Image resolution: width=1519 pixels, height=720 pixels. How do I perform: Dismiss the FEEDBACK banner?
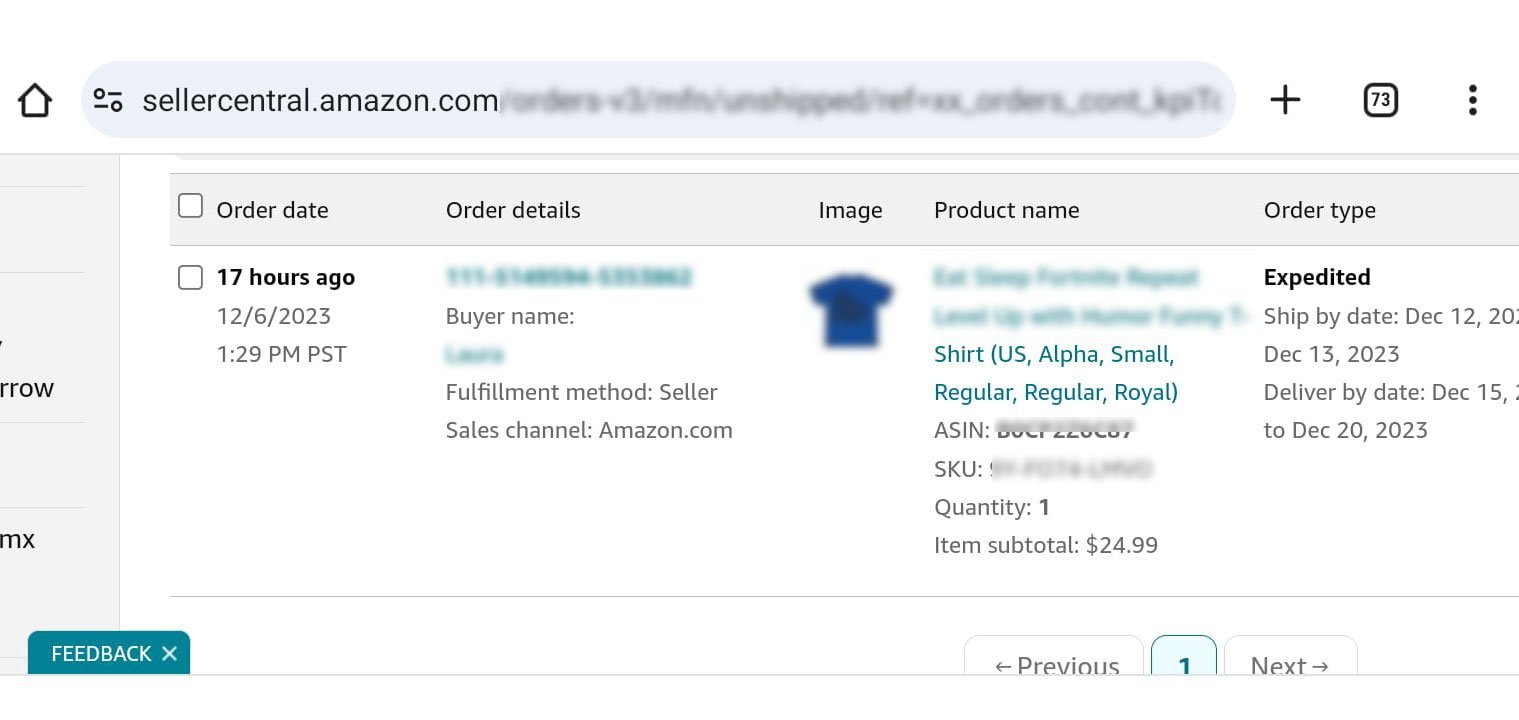click(169, 653)
